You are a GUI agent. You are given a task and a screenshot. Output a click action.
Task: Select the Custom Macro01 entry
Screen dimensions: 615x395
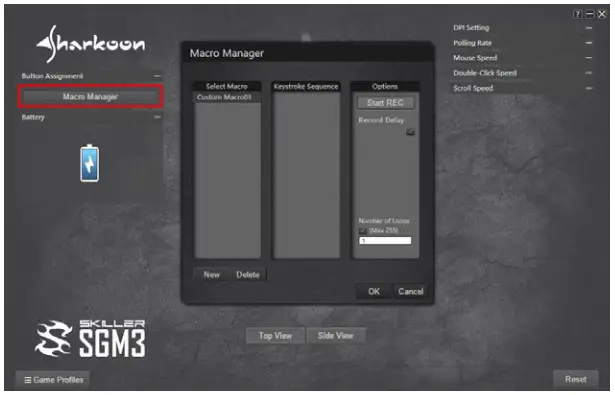[x=228, y=97]
